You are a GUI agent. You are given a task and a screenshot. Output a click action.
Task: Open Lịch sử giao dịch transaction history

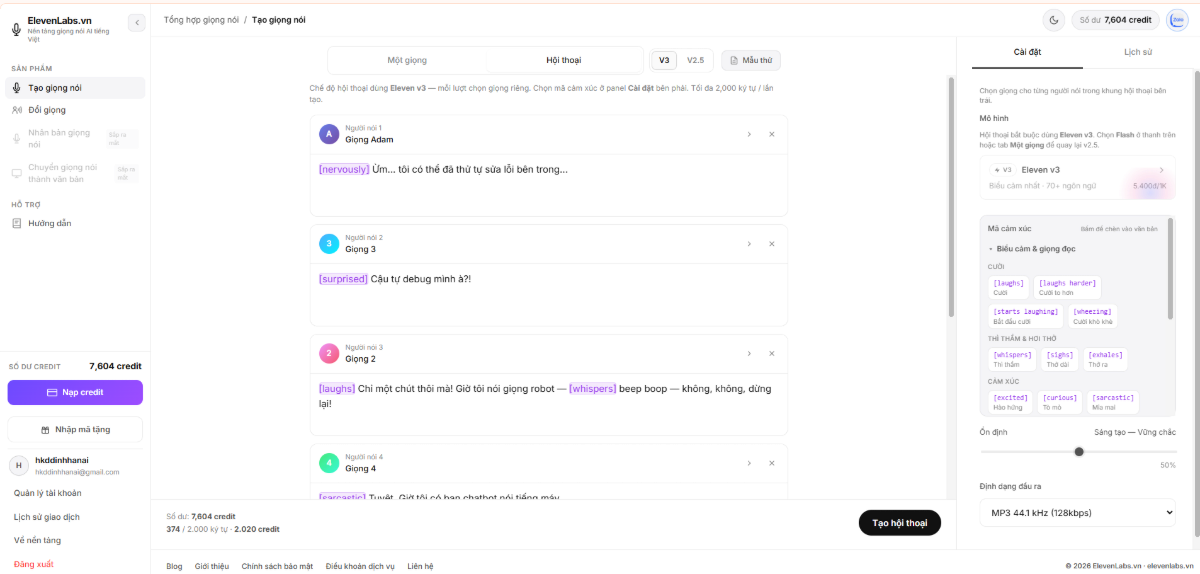point(46,517)
